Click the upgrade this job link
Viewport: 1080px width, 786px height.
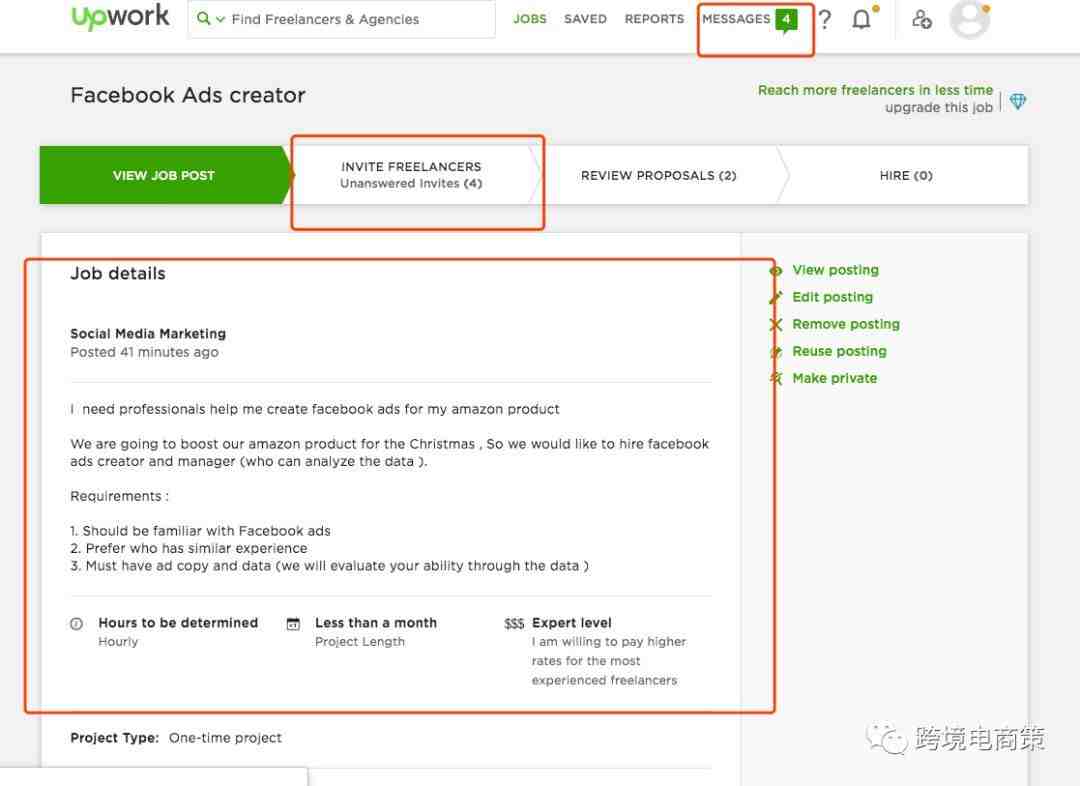click(939, 107)
